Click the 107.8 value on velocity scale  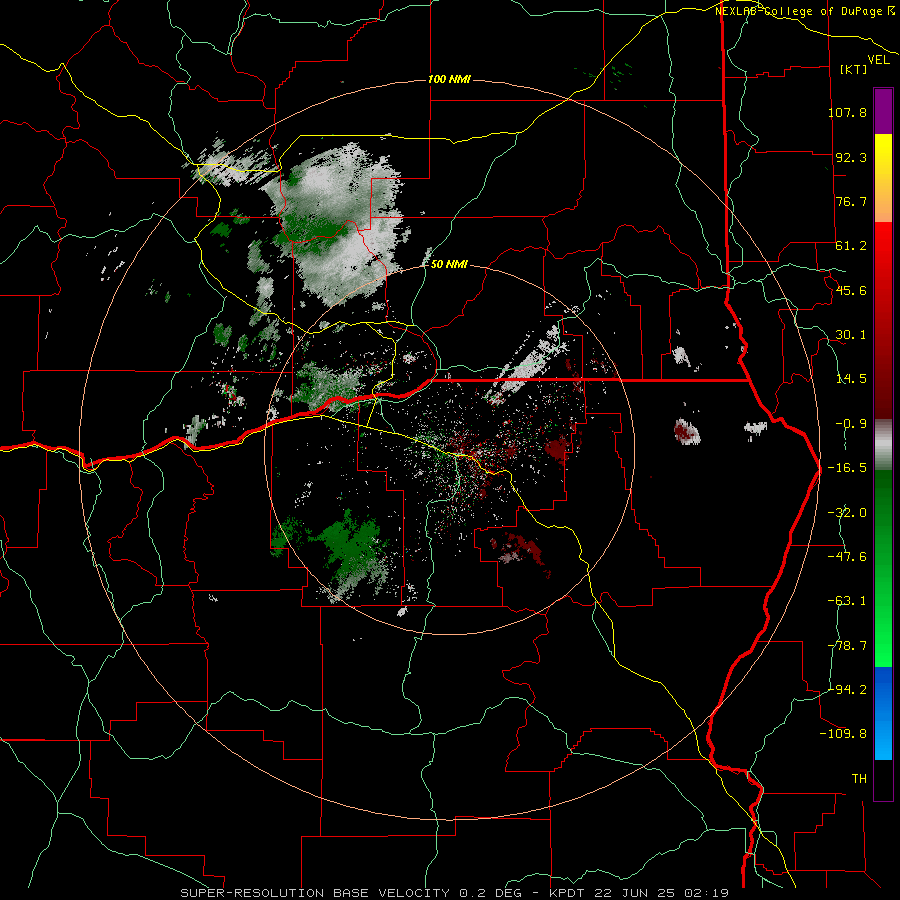[847, 112]
